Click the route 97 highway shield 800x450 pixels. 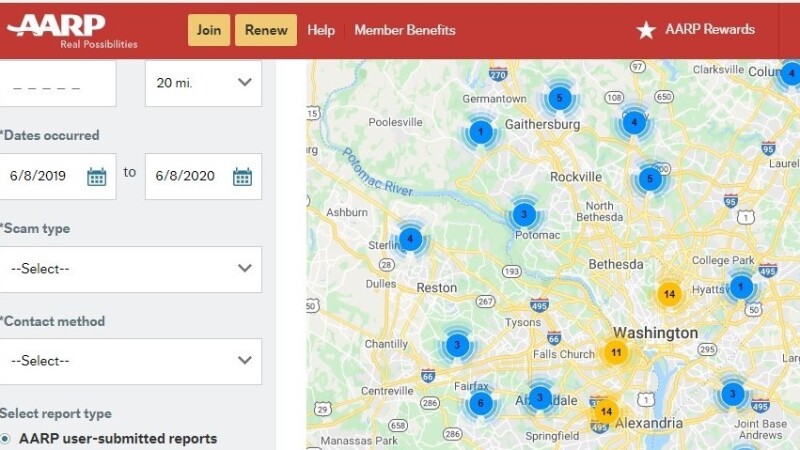click(x=638, y=67)
